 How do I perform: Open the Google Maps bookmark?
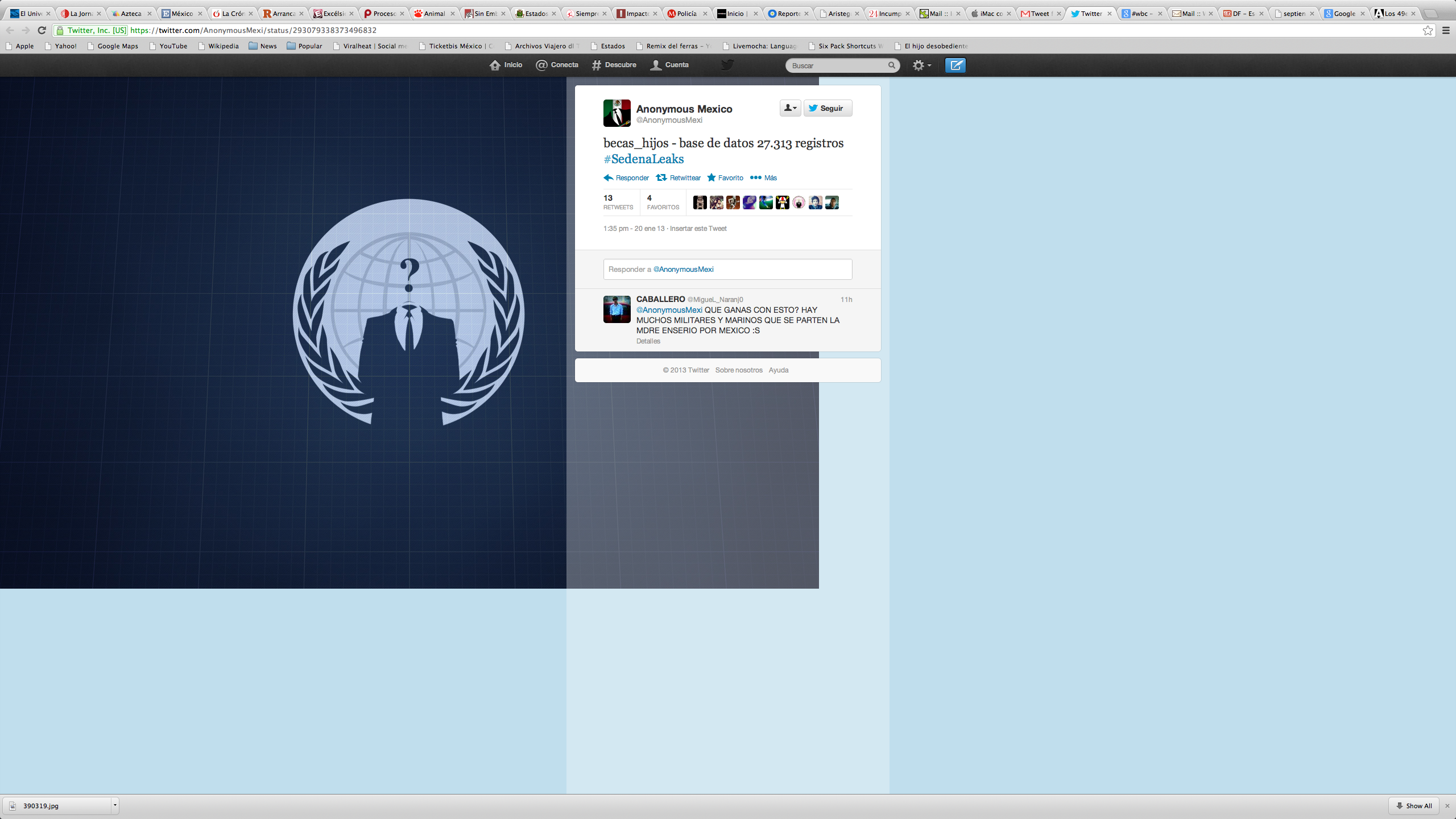click(x=113, y=46)
